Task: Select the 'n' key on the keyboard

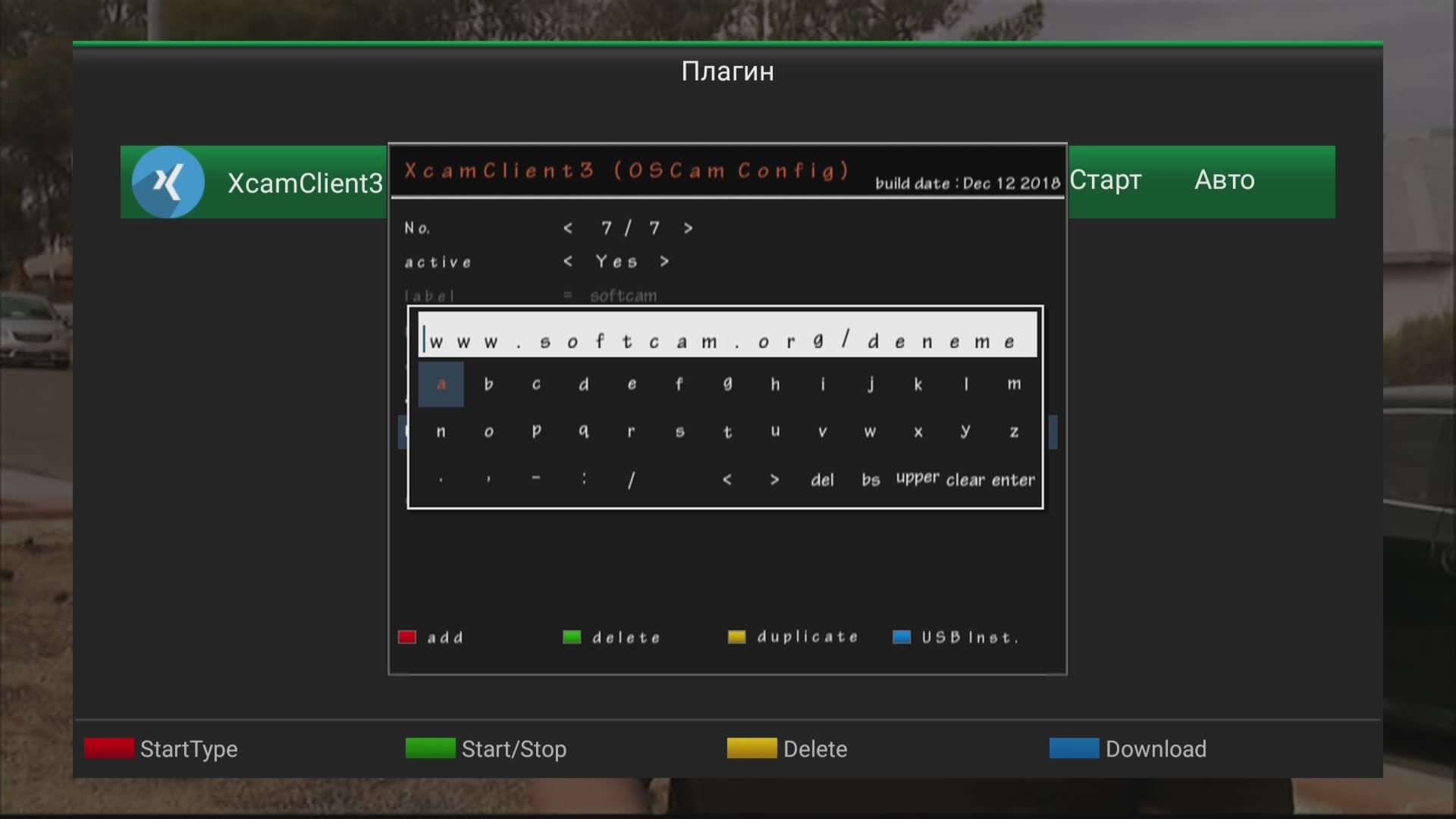Action: pos(441,431)
